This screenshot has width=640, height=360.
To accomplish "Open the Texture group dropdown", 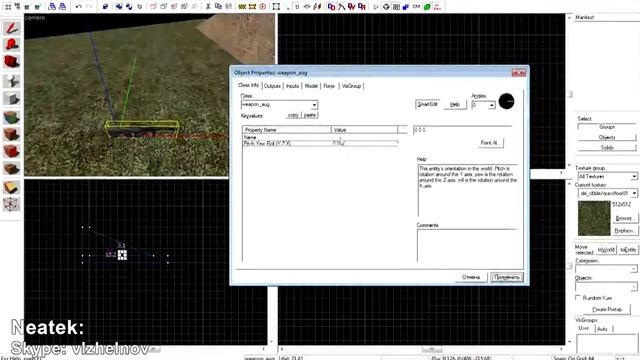I will click(x=607, y=176).
